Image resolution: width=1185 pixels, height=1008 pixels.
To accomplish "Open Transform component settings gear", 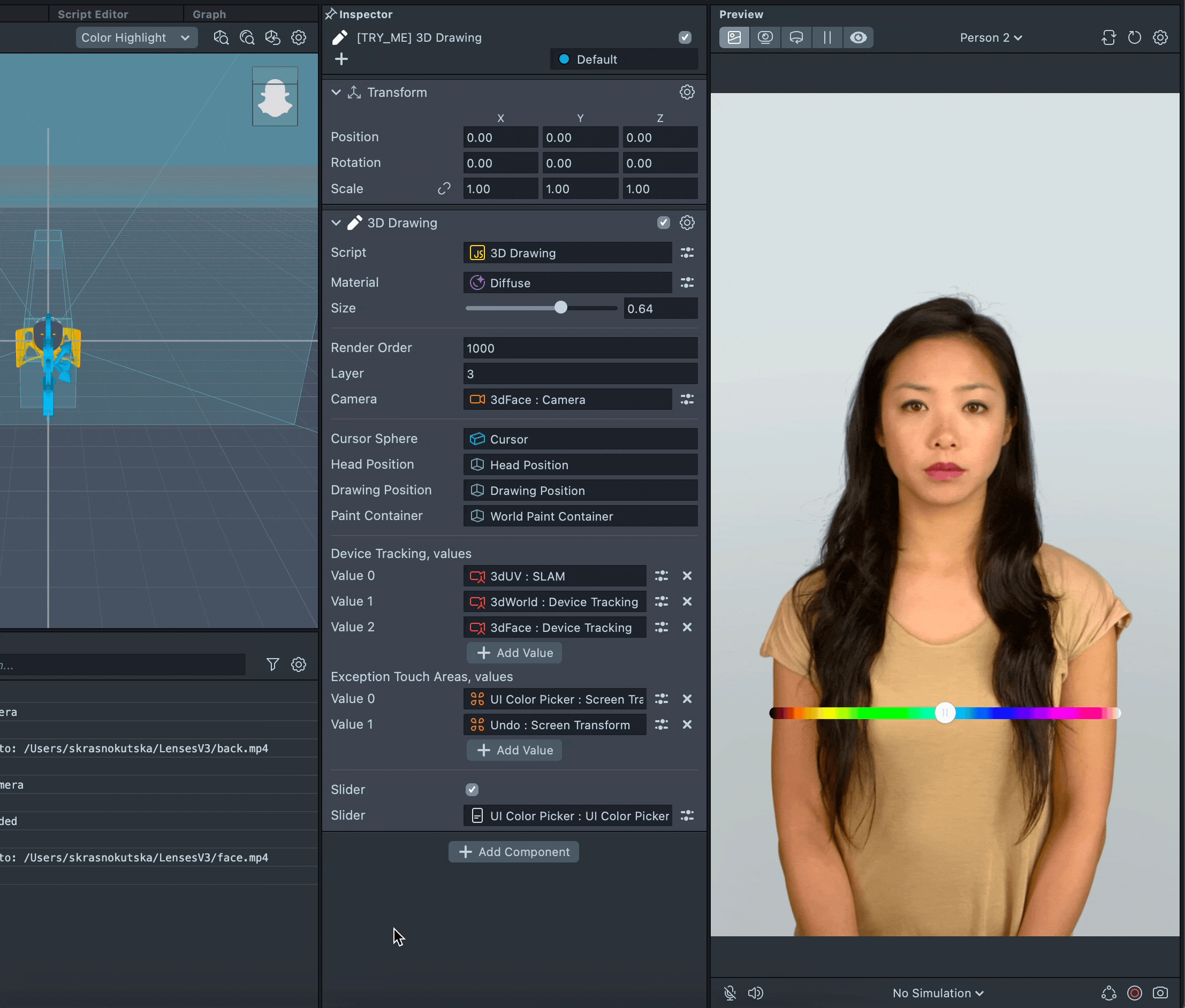I will pyautogui.click(x=687, y=92).
